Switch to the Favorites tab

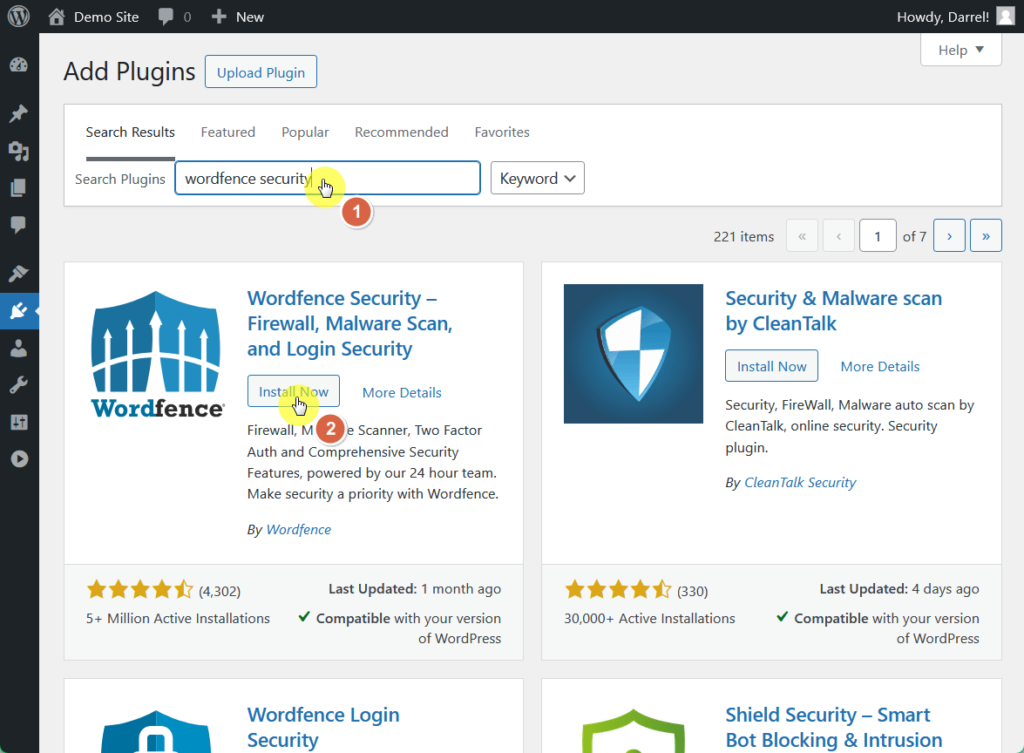502,132
